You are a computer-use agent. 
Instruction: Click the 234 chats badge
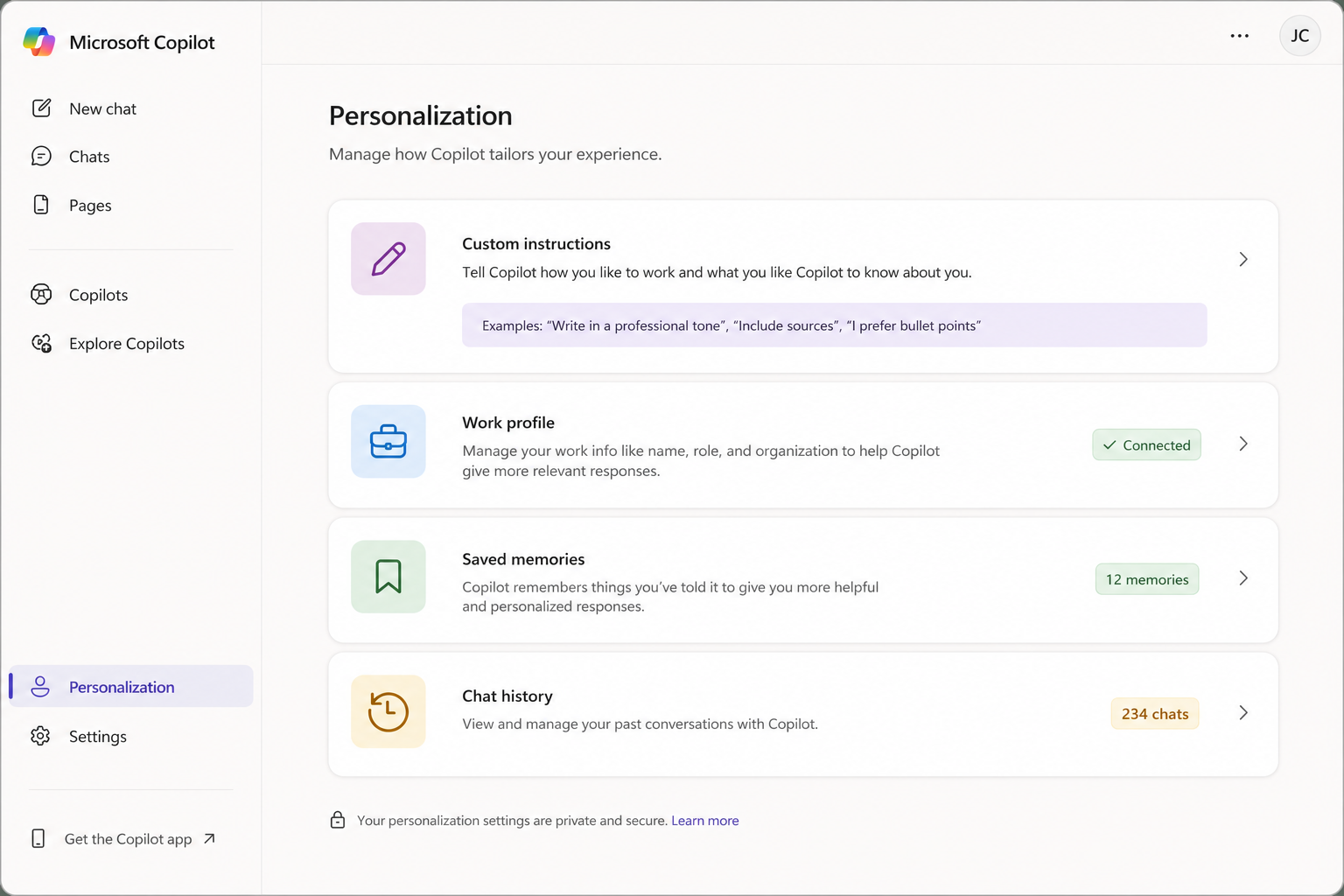[1155, 714]
